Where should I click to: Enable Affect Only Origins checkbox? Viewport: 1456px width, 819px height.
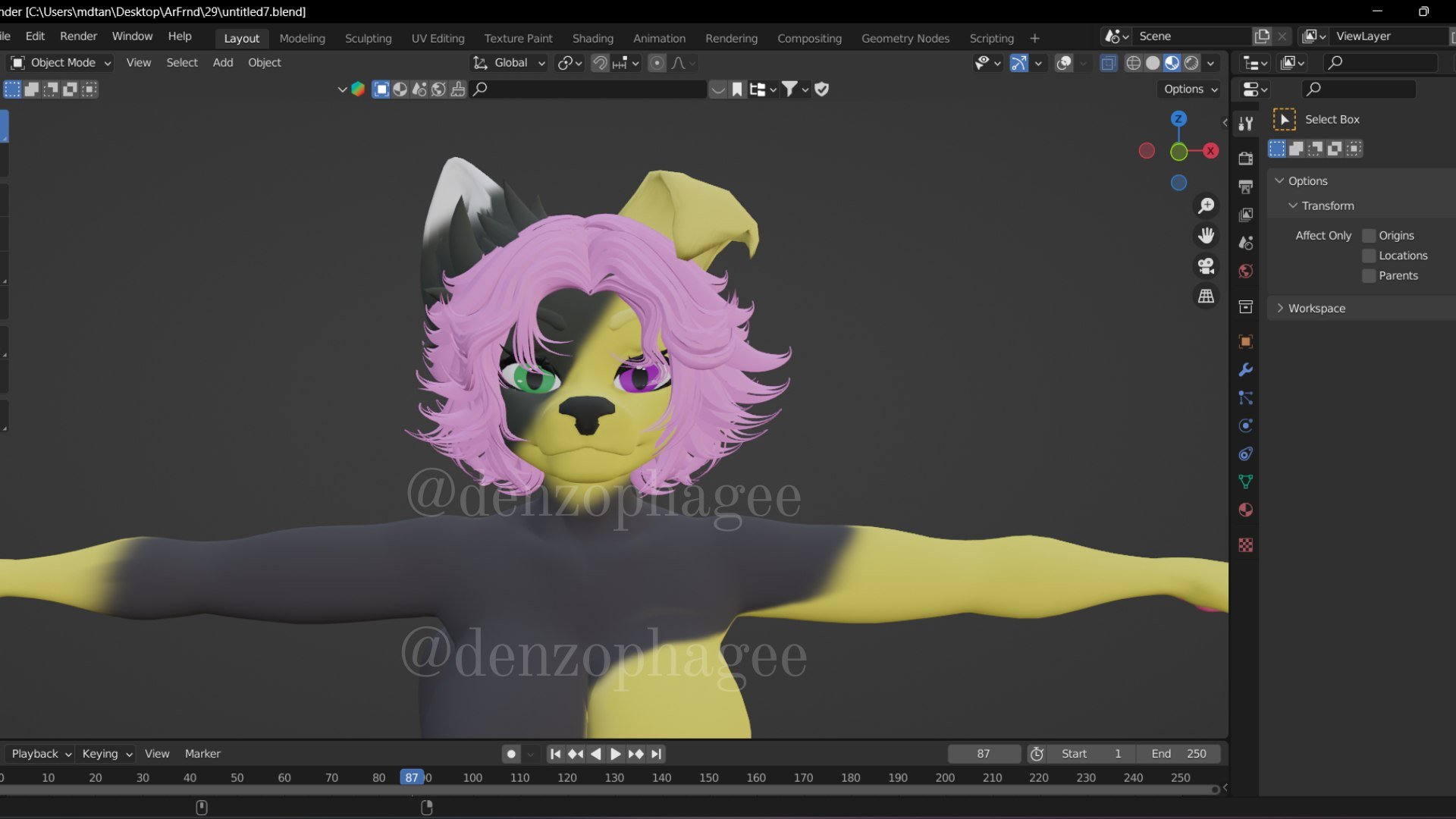[x=1369, y=236]
